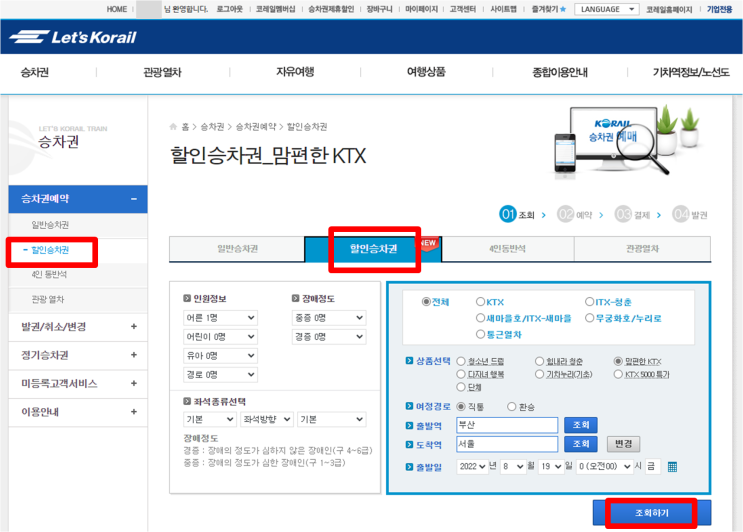
Task: Select the 새마을호/ITX-새마을 radio option
Action: pyautogui.click(x=480, y=318)
